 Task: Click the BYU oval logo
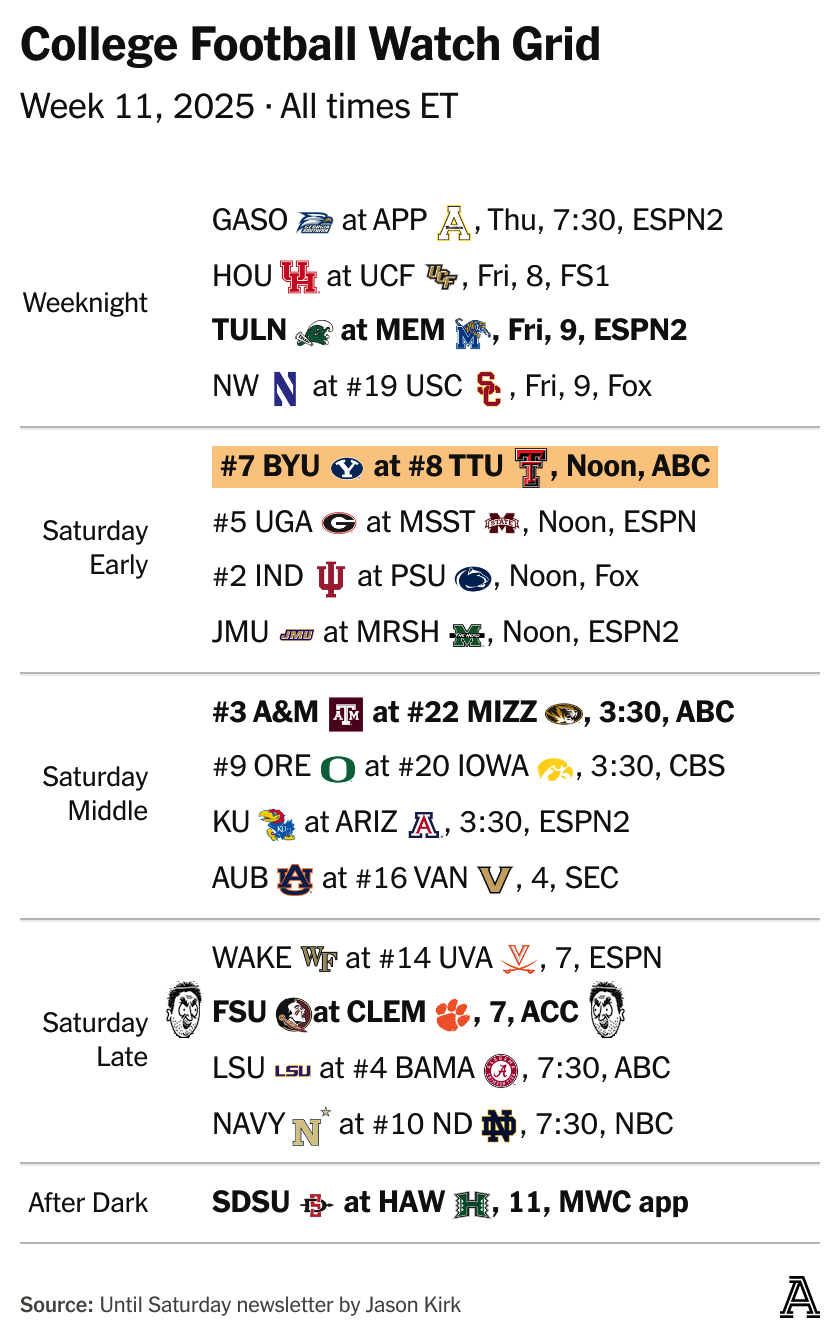click(347, 467)
